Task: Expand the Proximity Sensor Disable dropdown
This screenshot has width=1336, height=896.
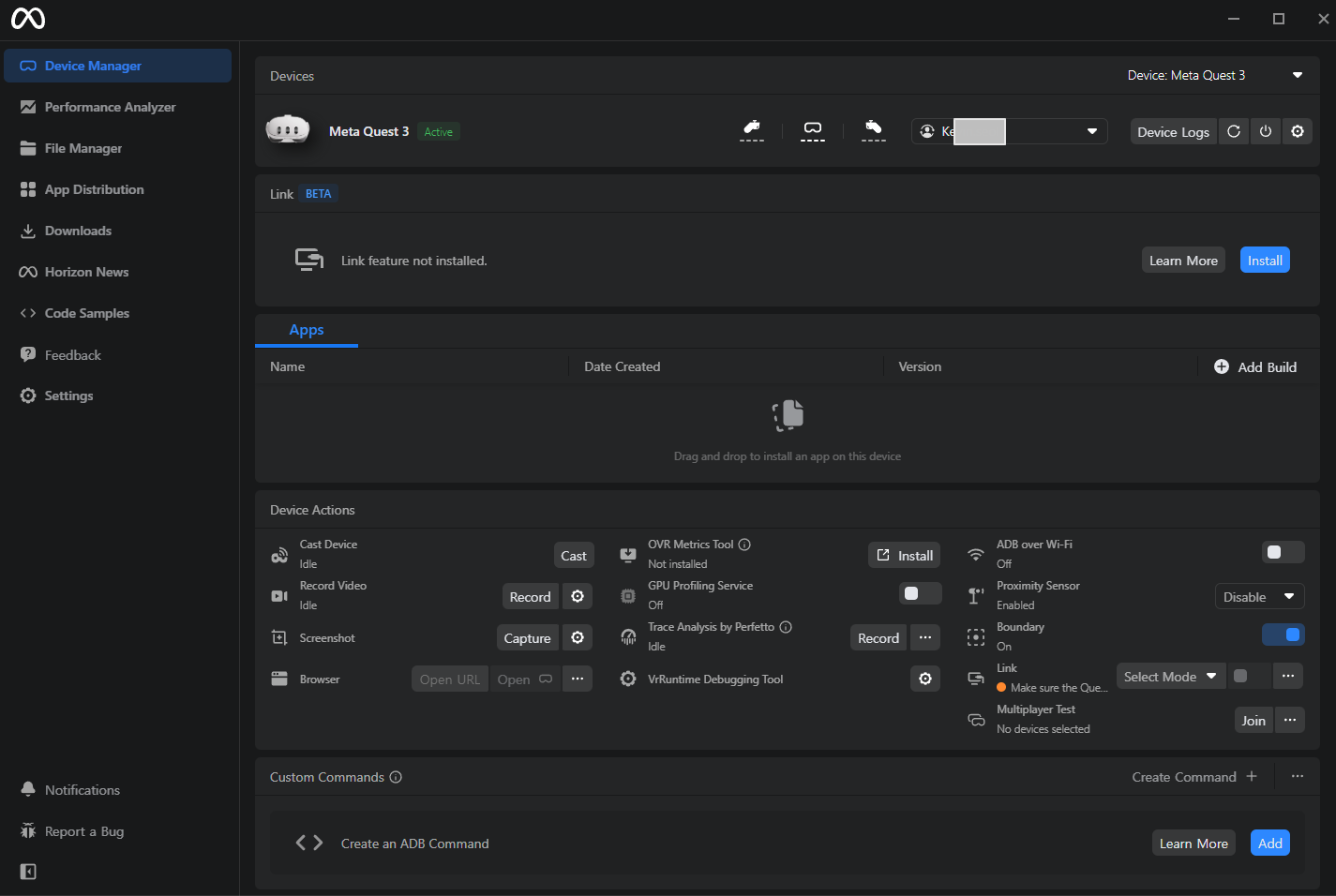Action: tap(1259, 597)
